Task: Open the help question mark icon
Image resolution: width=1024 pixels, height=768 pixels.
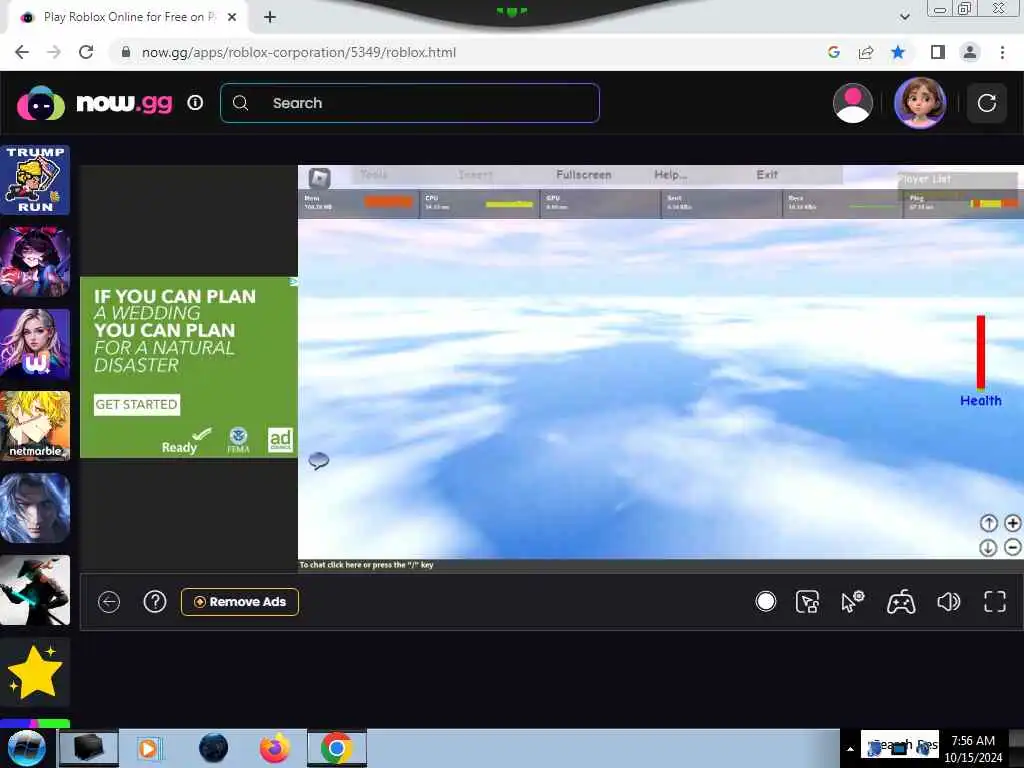Action: [x=155, y=601]
